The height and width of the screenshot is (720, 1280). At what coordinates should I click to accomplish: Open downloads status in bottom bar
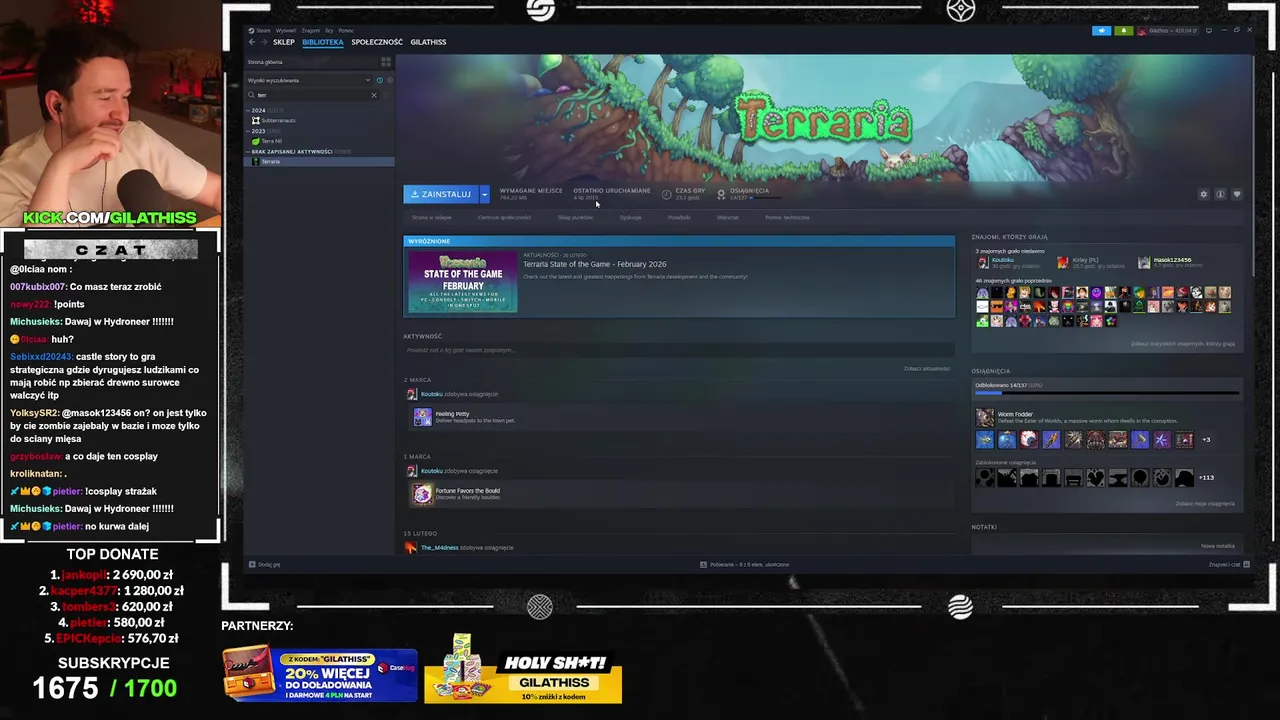[746, 565]
